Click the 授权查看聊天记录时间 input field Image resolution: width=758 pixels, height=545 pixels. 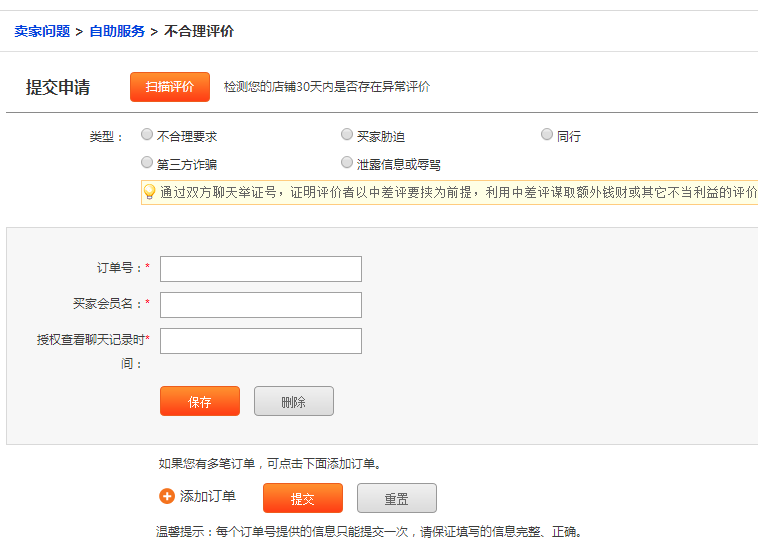(x=261, y=341)
